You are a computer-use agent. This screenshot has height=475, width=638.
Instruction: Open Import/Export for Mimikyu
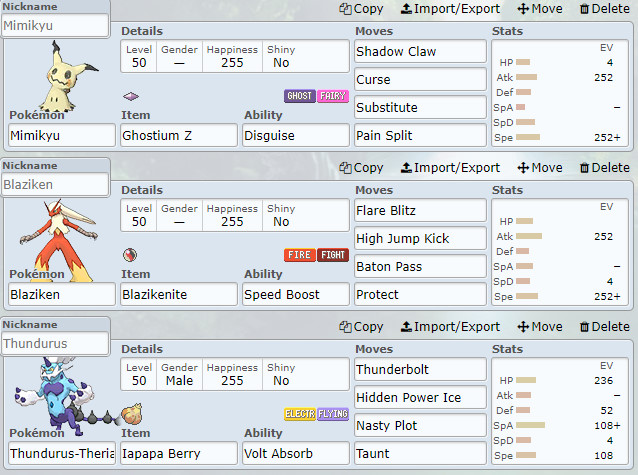pyautogui.click(x=450, y=9)
